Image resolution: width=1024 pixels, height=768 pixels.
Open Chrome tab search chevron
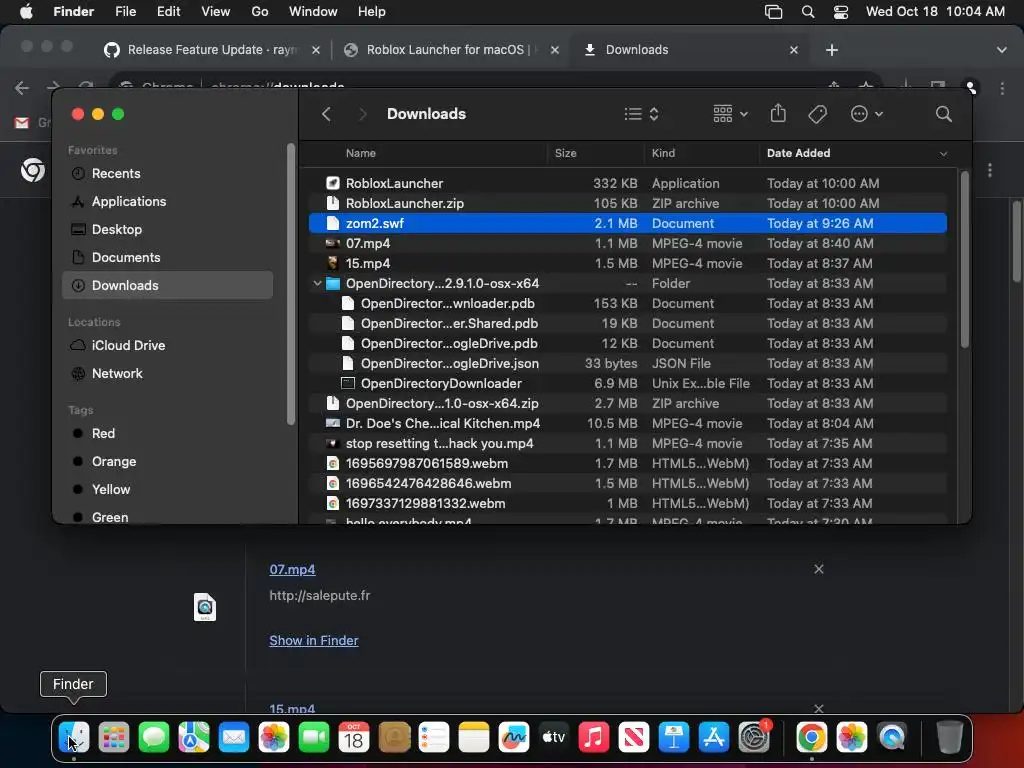click(x=1001, y=50)
